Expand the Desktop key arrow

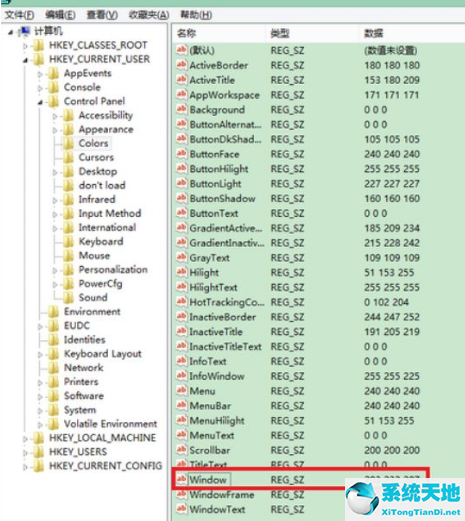coord(55,172)
